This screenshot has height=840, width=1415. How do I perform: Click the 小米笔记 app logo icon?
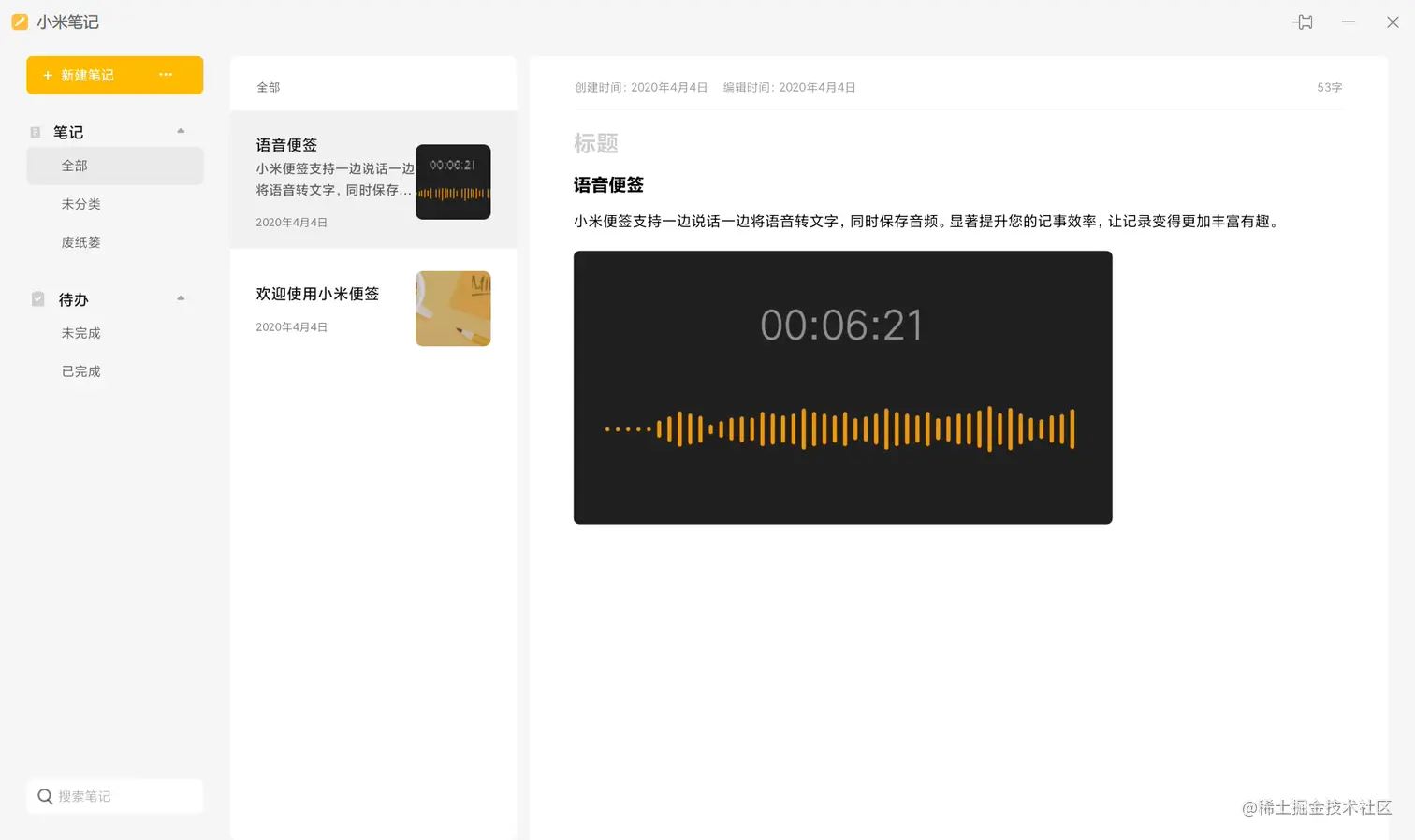(x=20, y=22)
